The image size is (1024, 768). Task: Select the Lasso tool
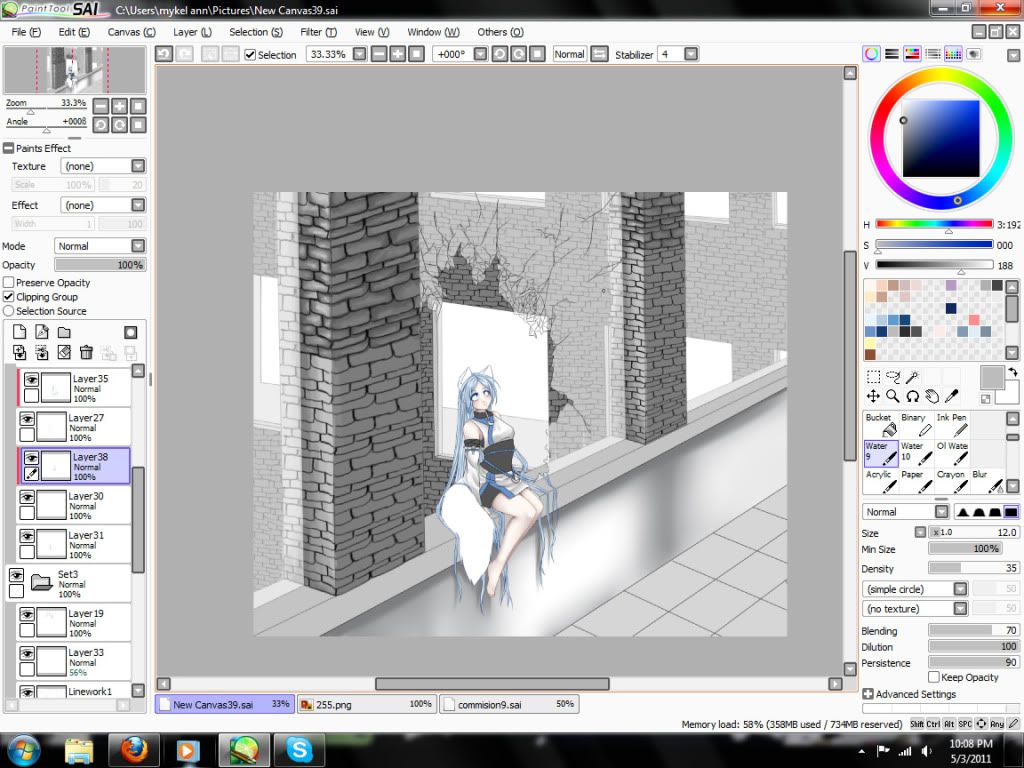(893, 377)
